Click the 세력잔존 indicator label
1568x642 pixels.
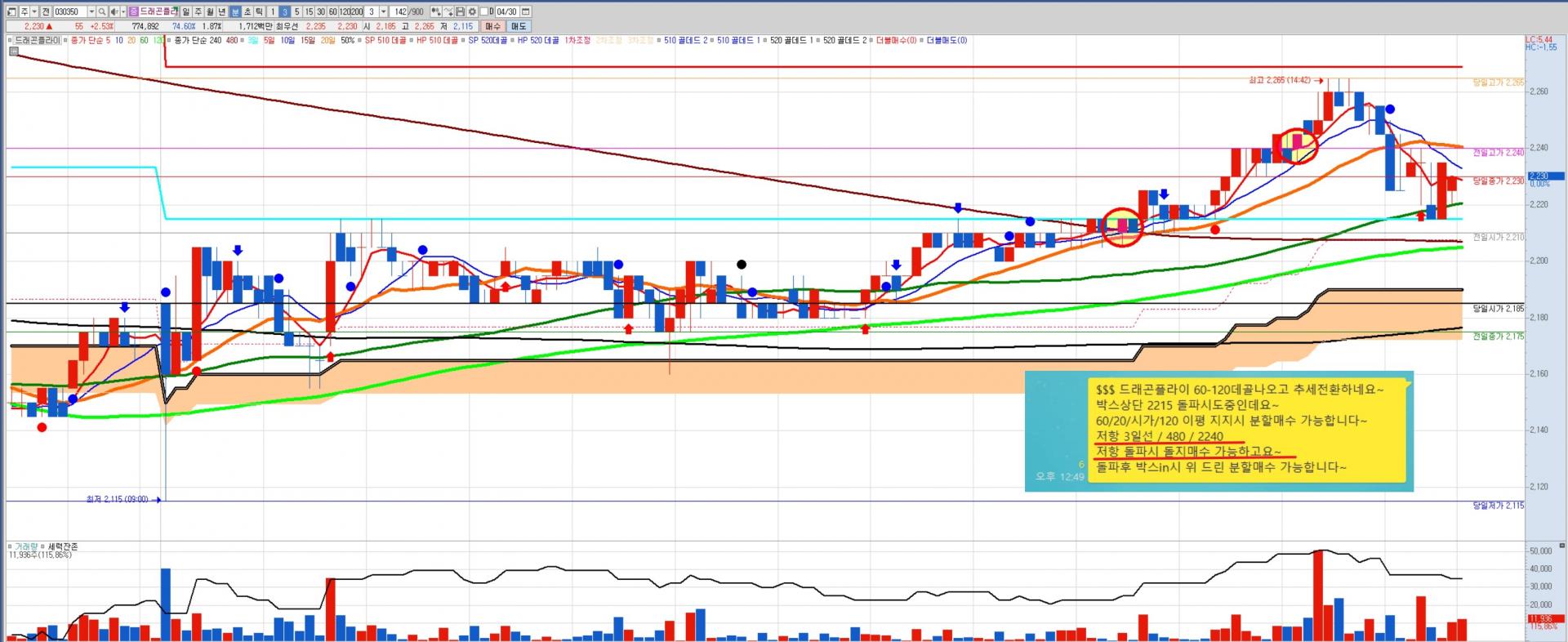pos(63,546)
